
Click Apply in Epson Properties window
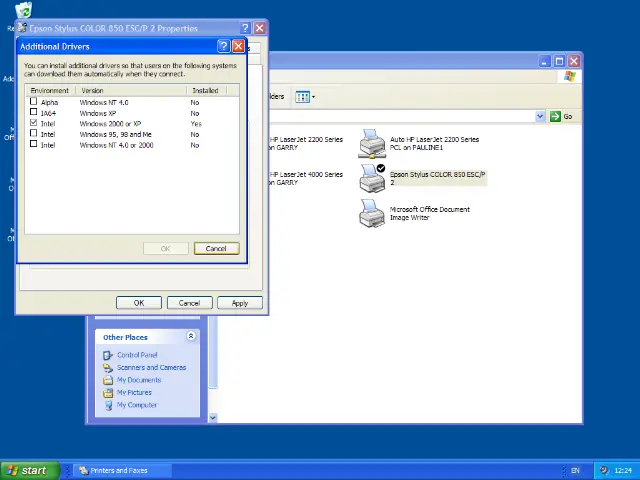click(240, 303)
